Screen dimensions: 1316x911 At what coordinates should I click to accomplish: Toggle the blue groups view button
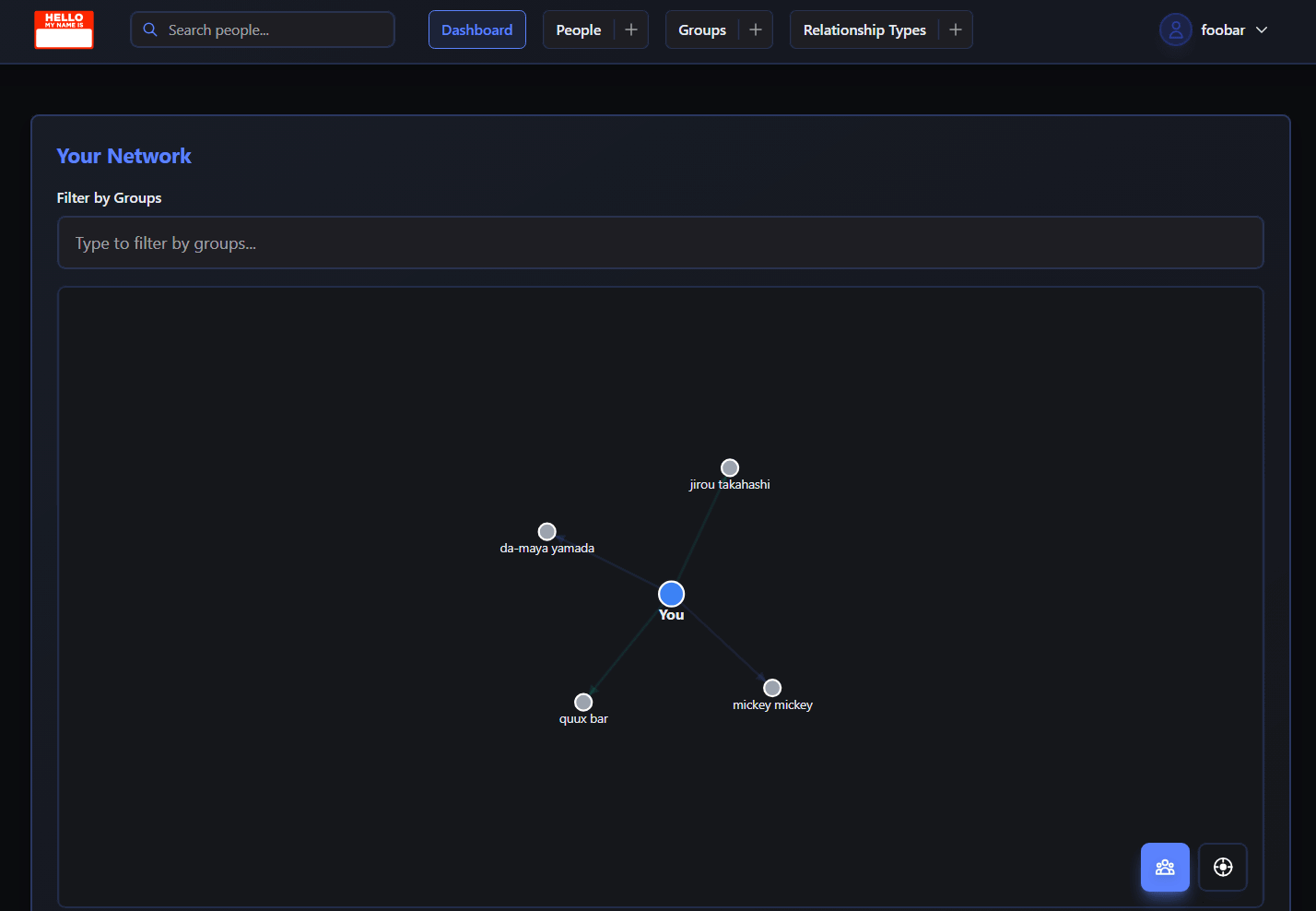(x=1165, y=867)
